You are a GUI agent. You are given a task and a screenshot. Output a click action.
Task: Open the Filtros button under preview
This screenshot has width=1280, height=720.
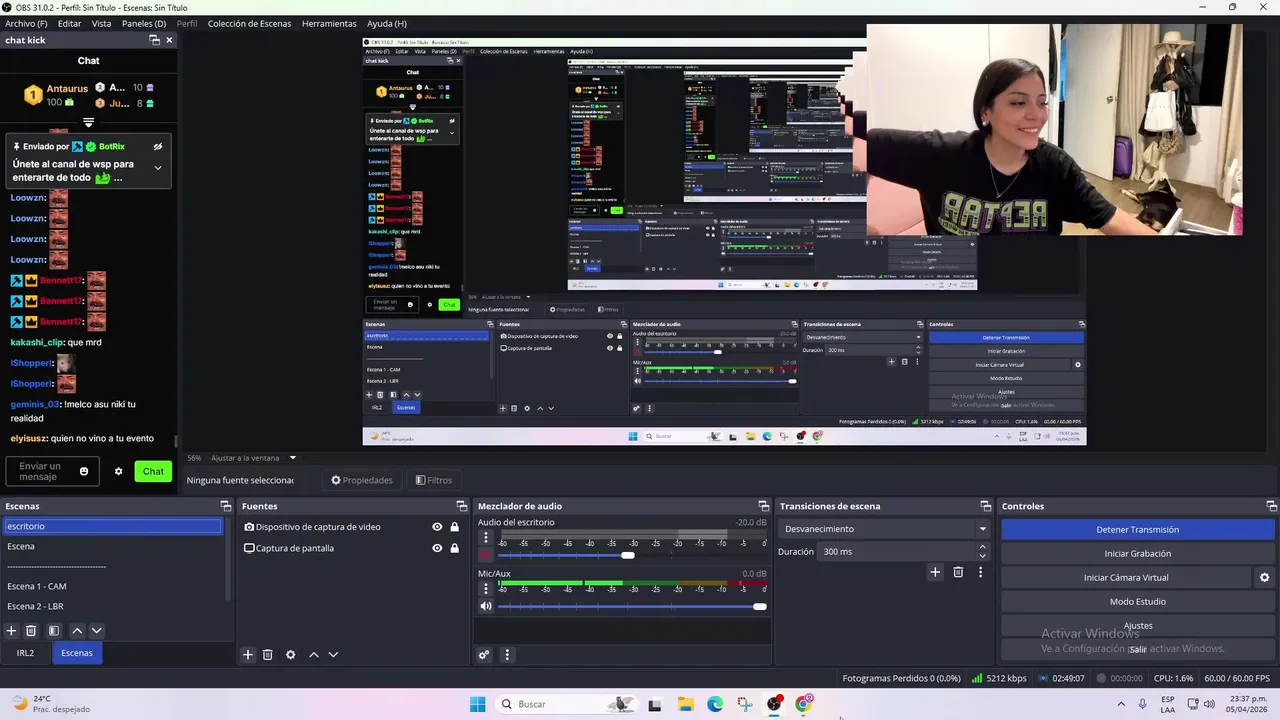434,480
